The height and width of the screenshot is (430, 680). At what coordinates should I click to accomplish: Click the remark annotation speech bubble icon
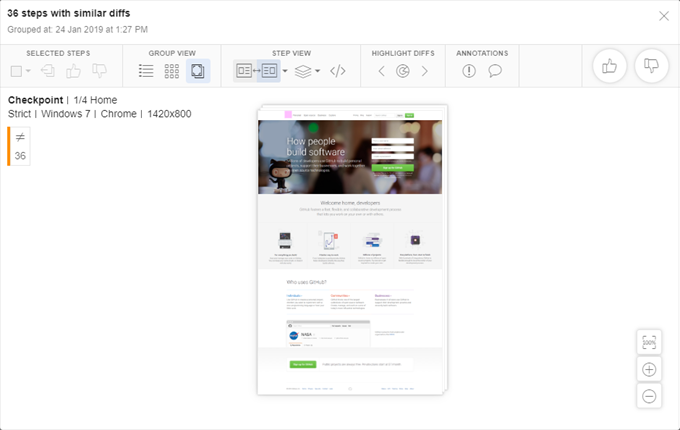494,71
